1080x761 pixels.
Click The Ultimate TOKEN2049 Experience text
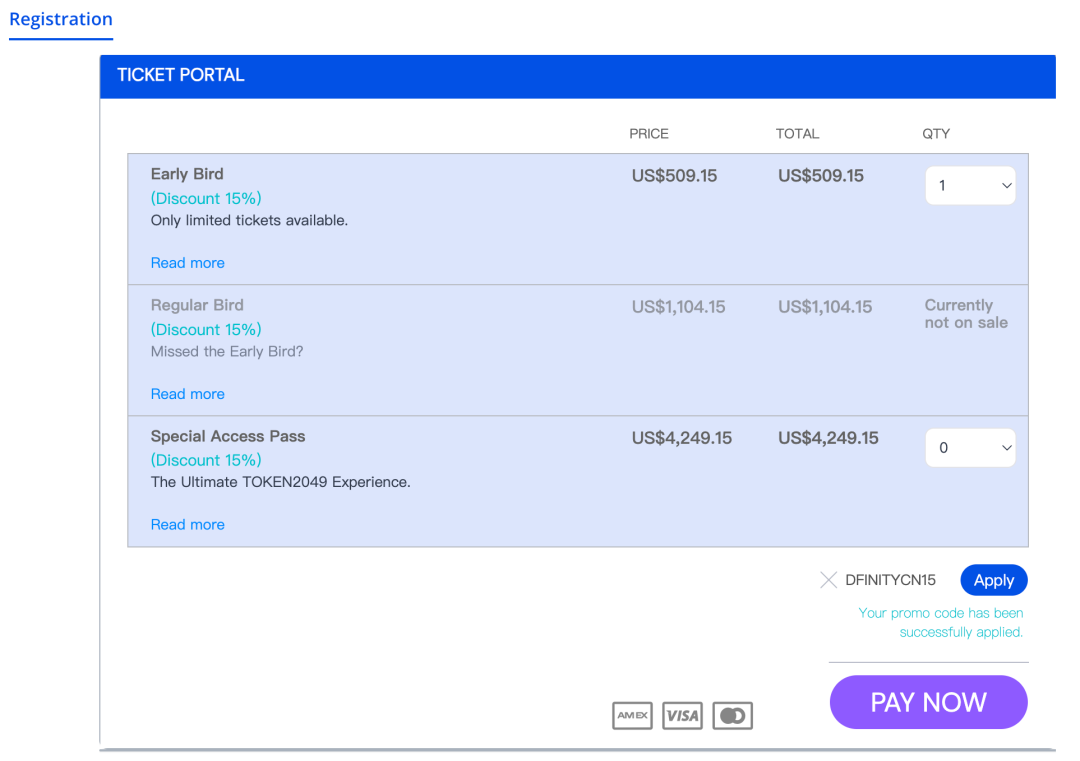280,482
